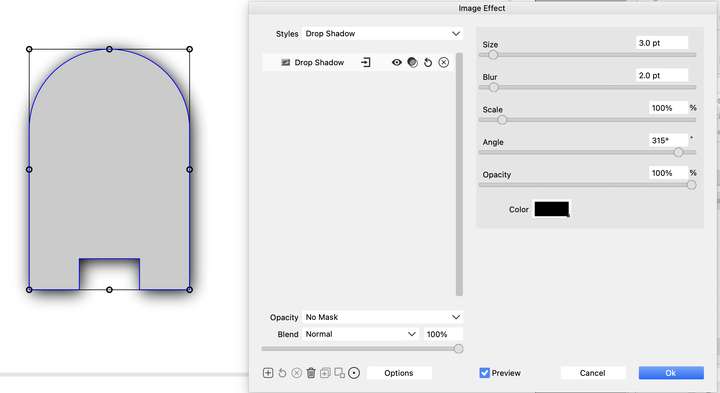The image size is (720, 393).
Task: Open the black Color swatch
Action: point(551,209)
